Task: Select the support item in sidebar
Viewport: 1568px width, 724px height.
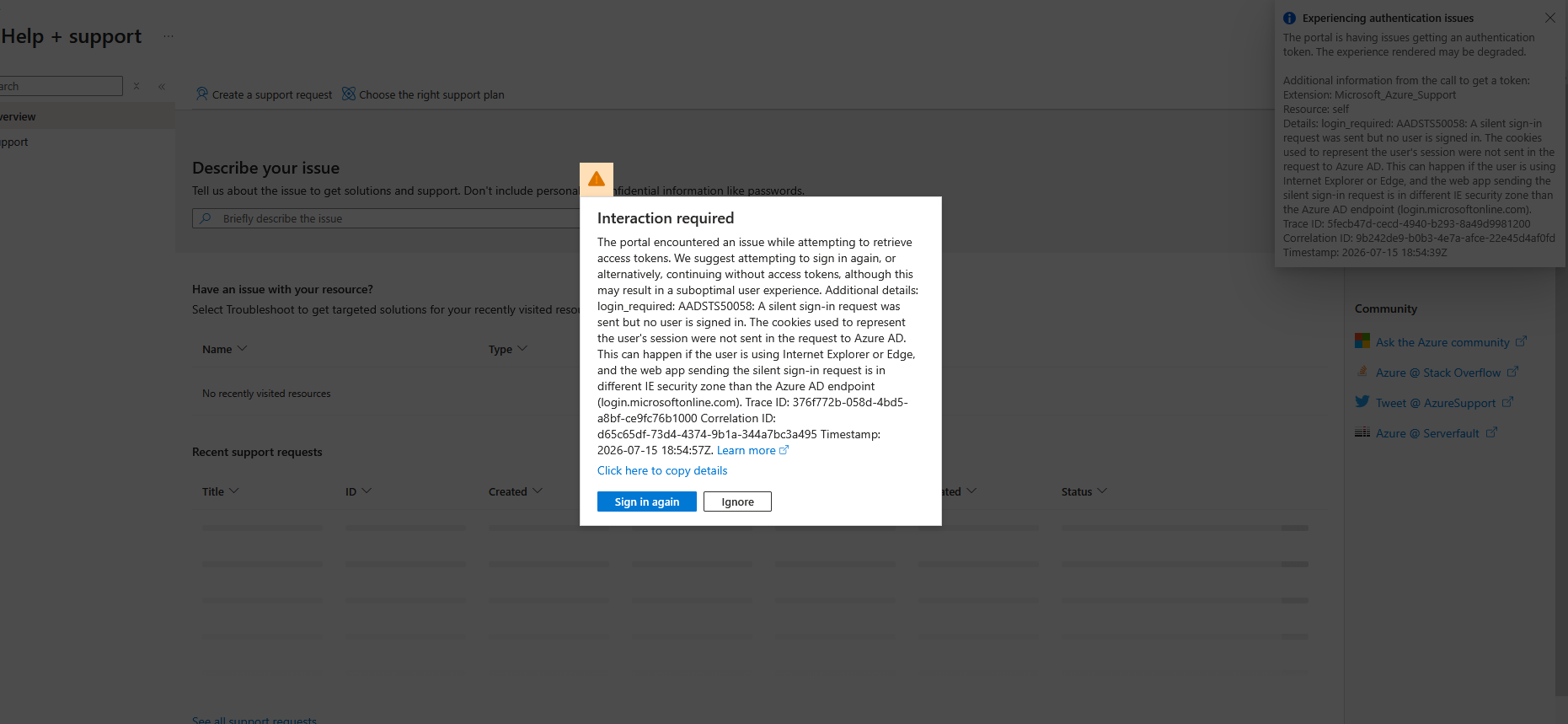Action: click(88, 142)
